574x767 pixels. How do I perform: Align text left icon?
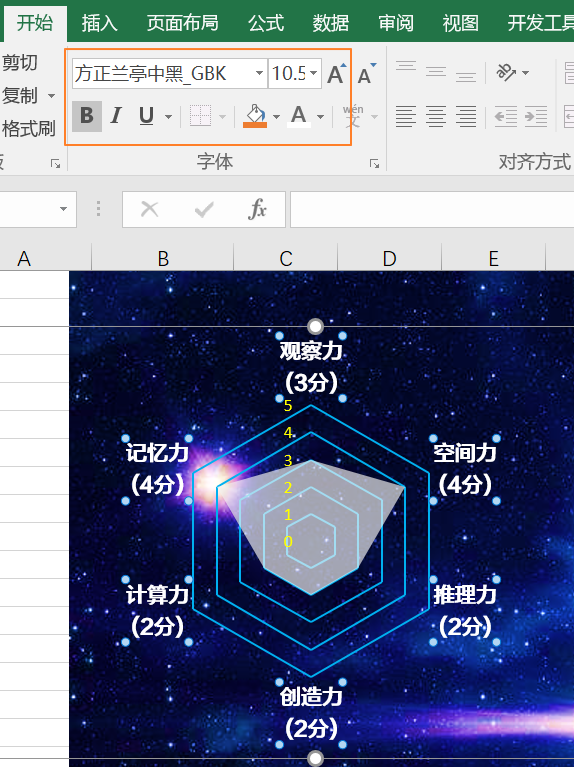point(406,116)
